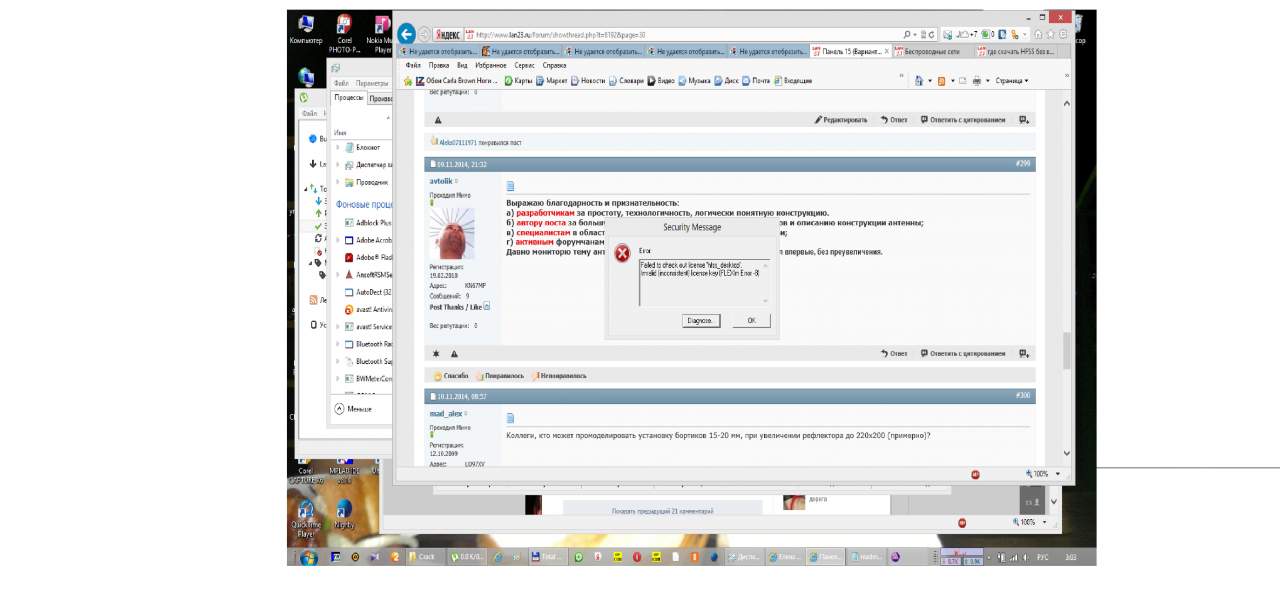Click РУС language indicator in tray

coord(1041,557)
